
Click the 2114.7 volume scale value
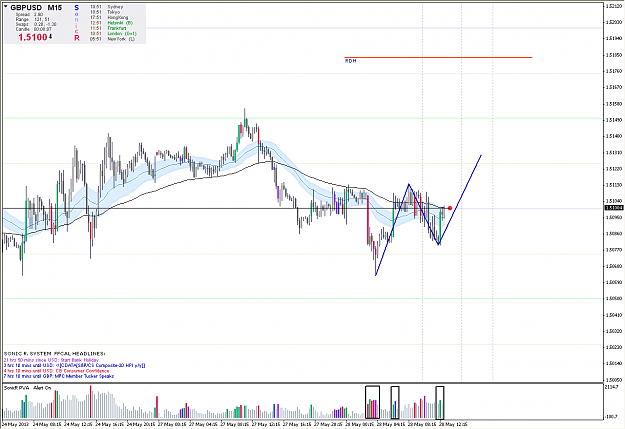(611, 387)
